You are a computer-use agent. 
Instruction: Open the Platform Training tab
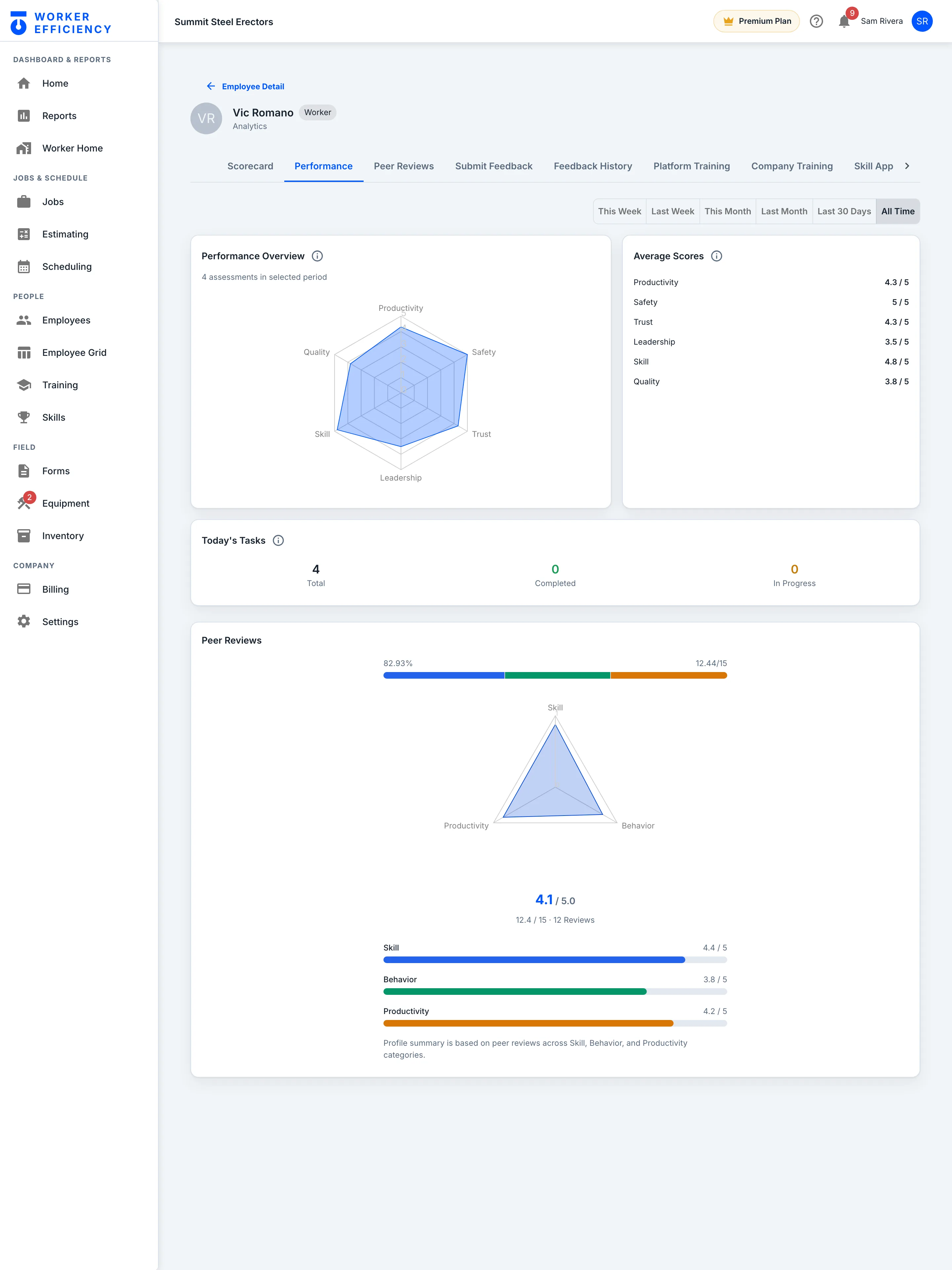692,166
